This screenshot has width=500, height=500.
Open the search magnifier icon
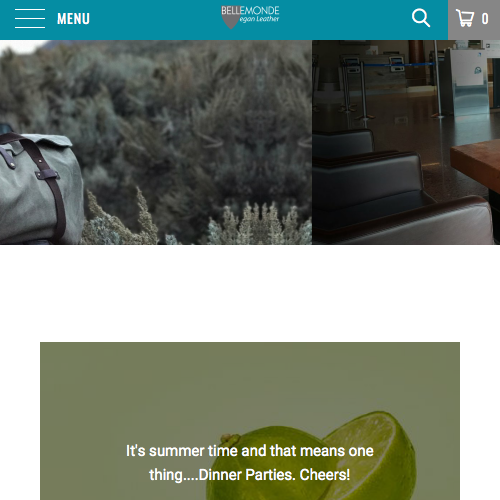point(421,18)
